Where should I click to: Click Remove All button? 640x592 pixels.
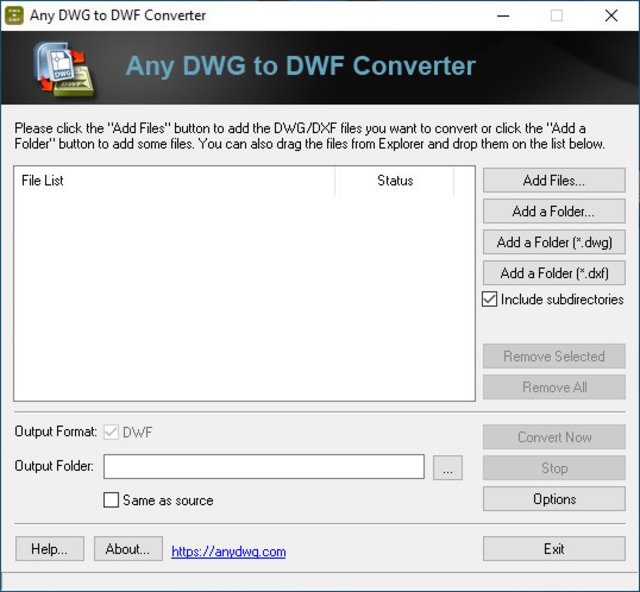[x=554, y=387]
